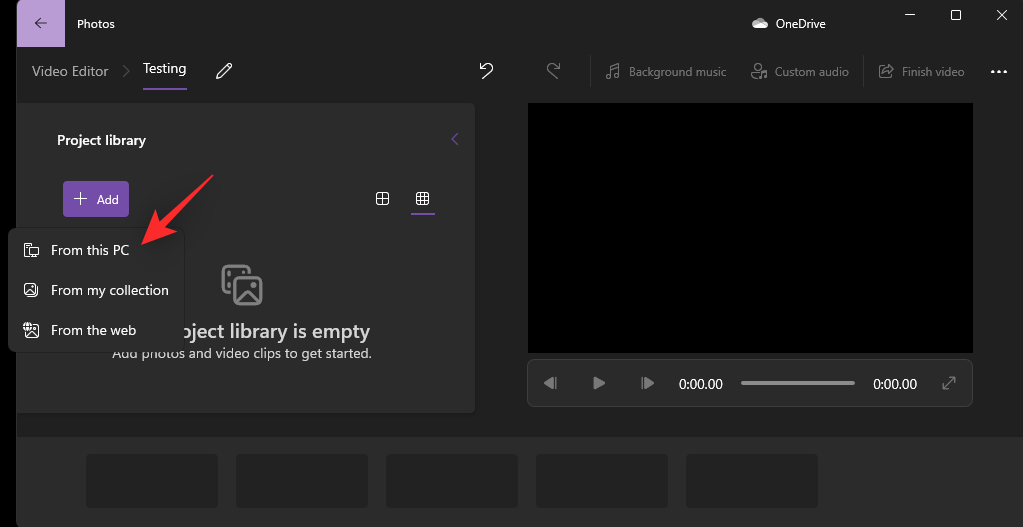Image resolution: width=1023 pixels, height=527 pixels.
Task: Maximize the Photos window
Action: click(x=956, y=15)
